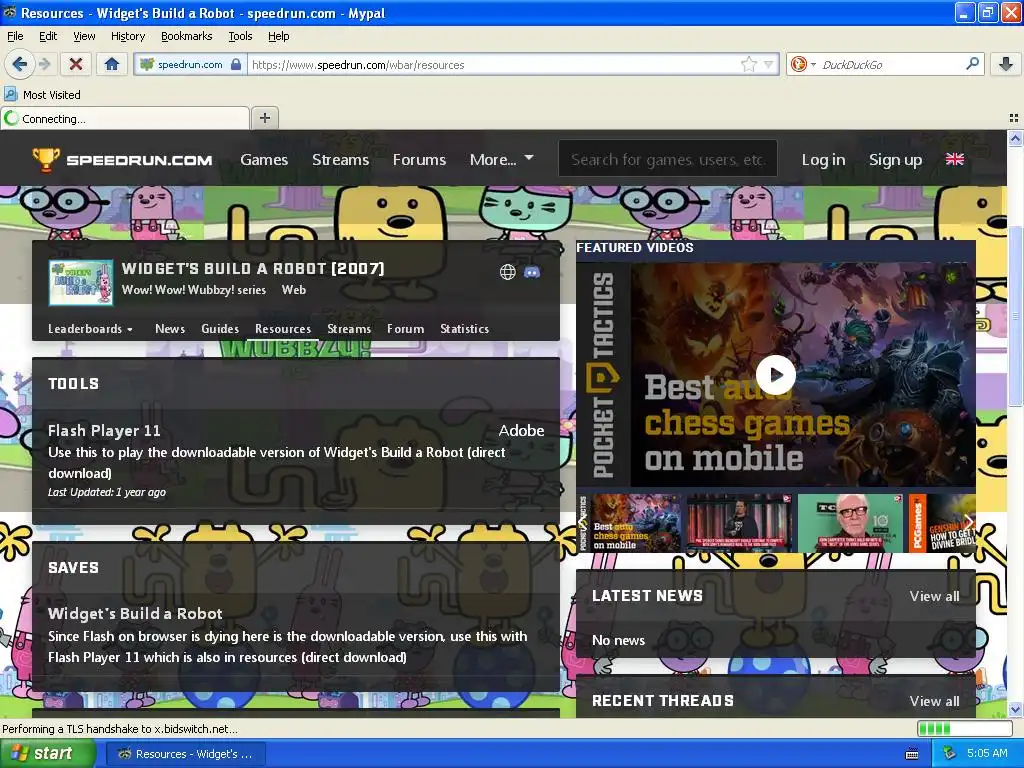Open the Most Visited bookmarks folder

[43, 95]
